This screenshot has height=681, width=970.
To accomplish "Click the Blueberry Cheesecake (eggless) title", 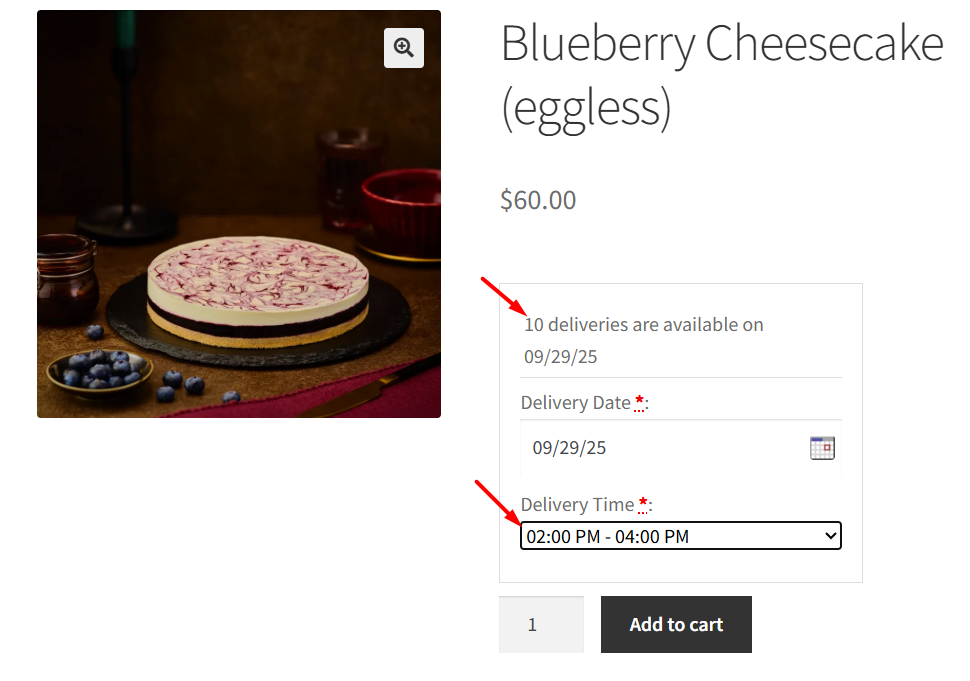I will [721, 75].
